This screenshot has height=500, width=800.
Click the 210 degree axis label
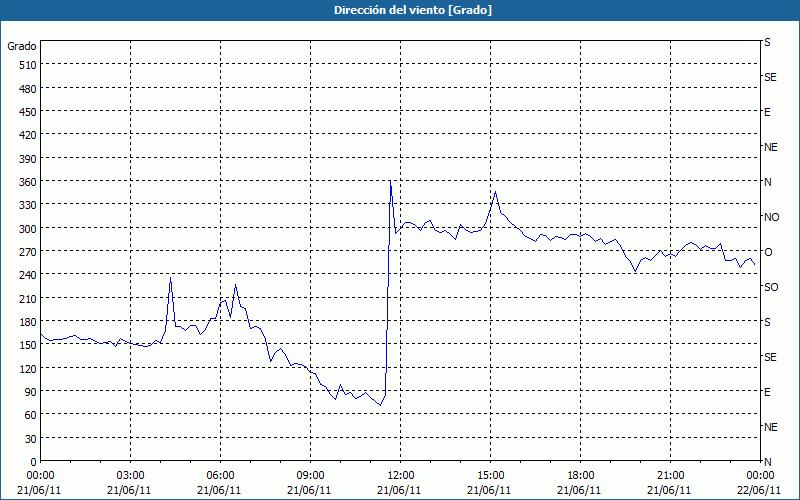[x=28, y=298]
